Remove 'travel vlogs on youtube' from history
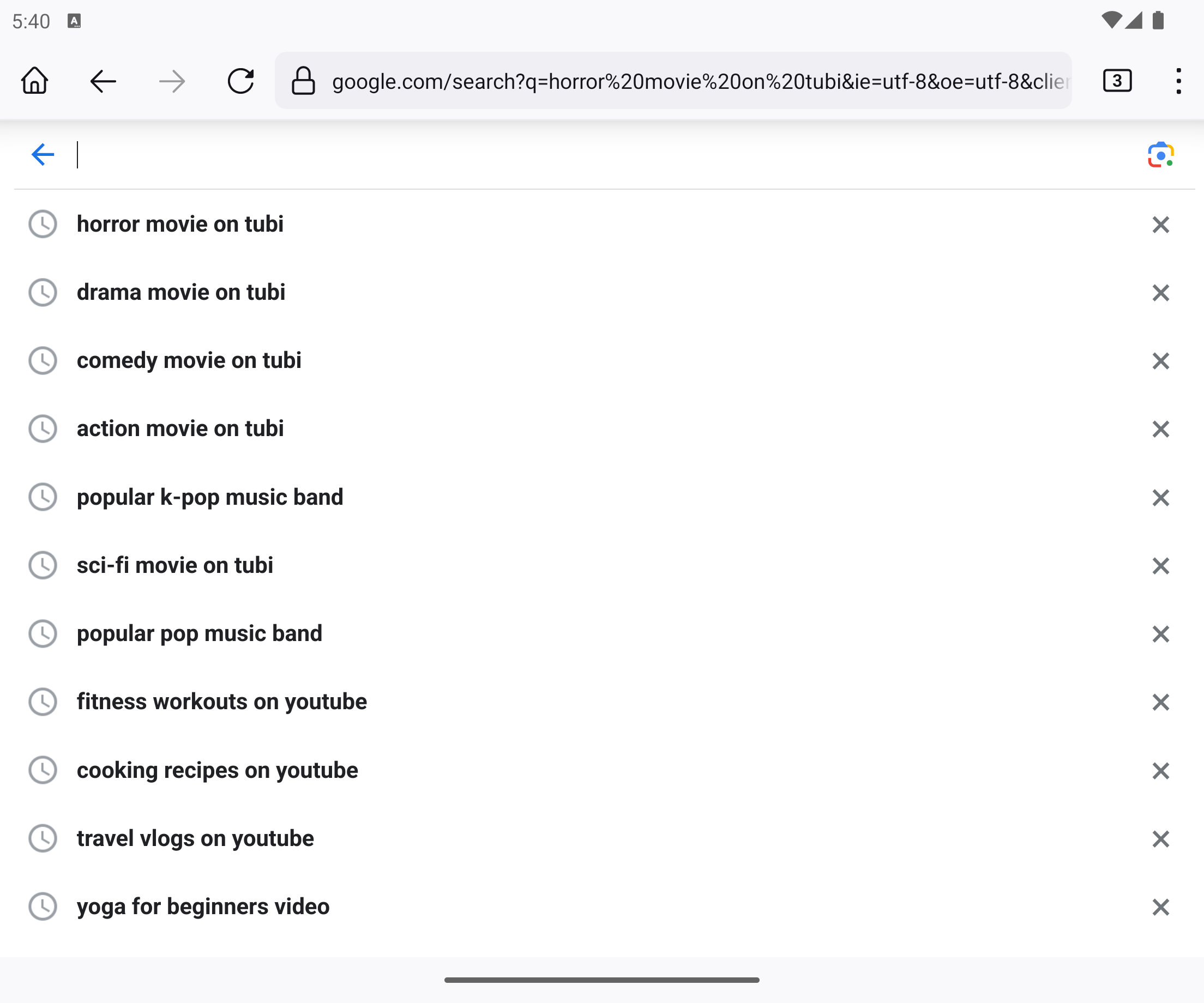The width and height of the screenshot is (1204, 1003). (x=1160, y=839)
